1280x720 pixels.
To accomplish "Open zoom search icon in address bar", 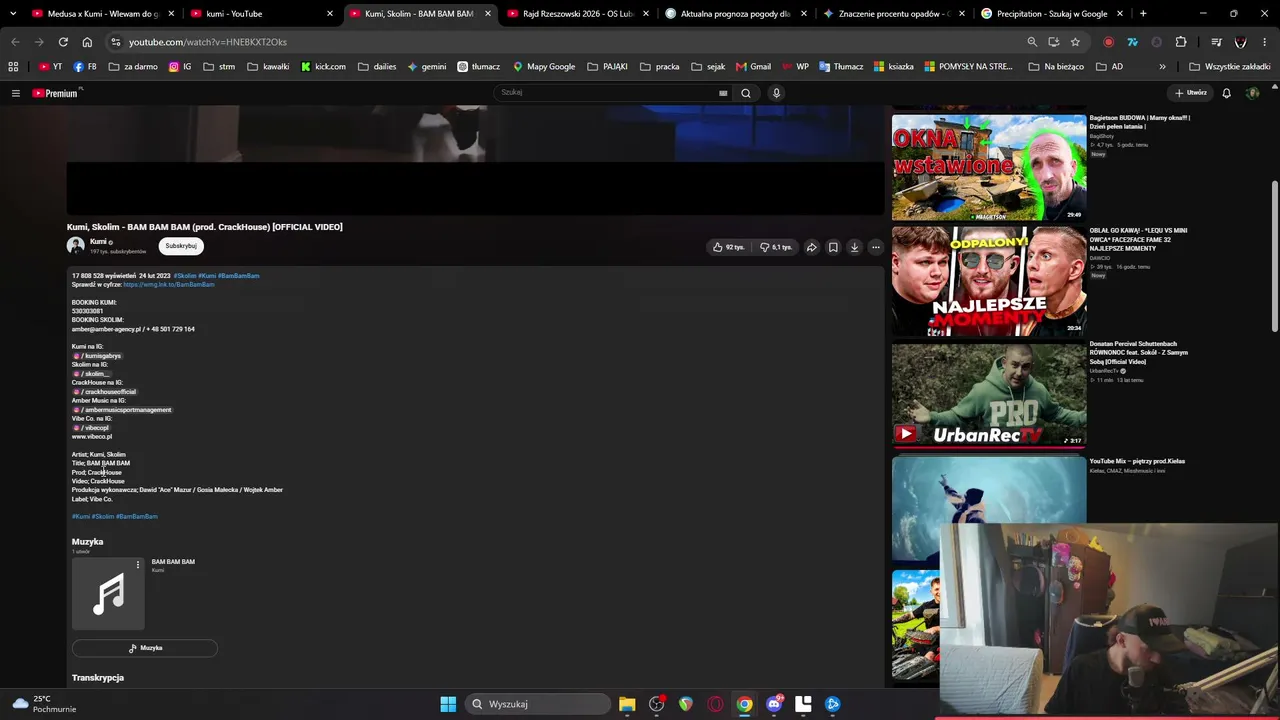I will [1032, 42].
